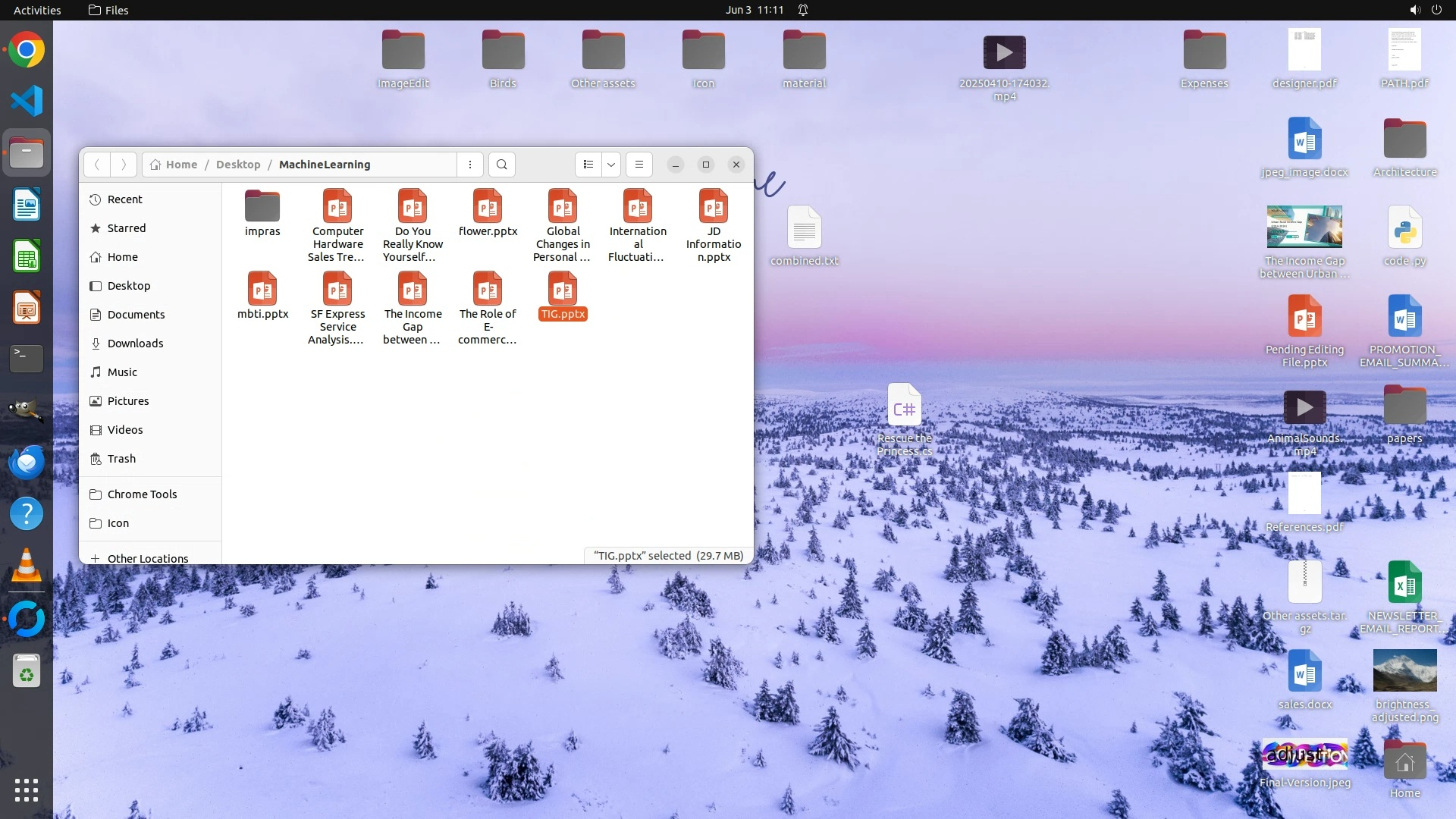Click the search icon in Files toolbar
The image size is (1456, 819).
[501, 165]
